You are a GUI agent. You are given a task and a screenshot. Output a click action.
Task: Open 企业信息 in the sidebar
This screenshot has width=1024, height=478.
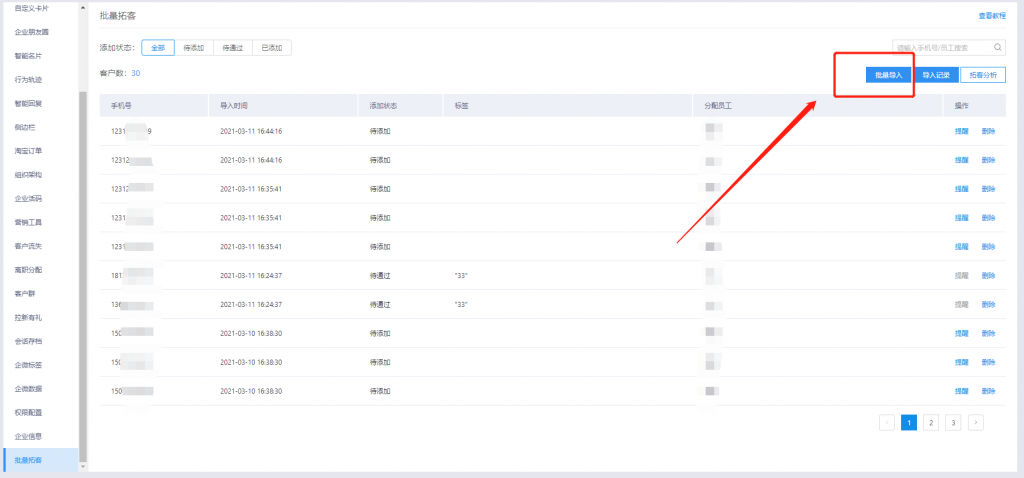[x=28, y=436]
